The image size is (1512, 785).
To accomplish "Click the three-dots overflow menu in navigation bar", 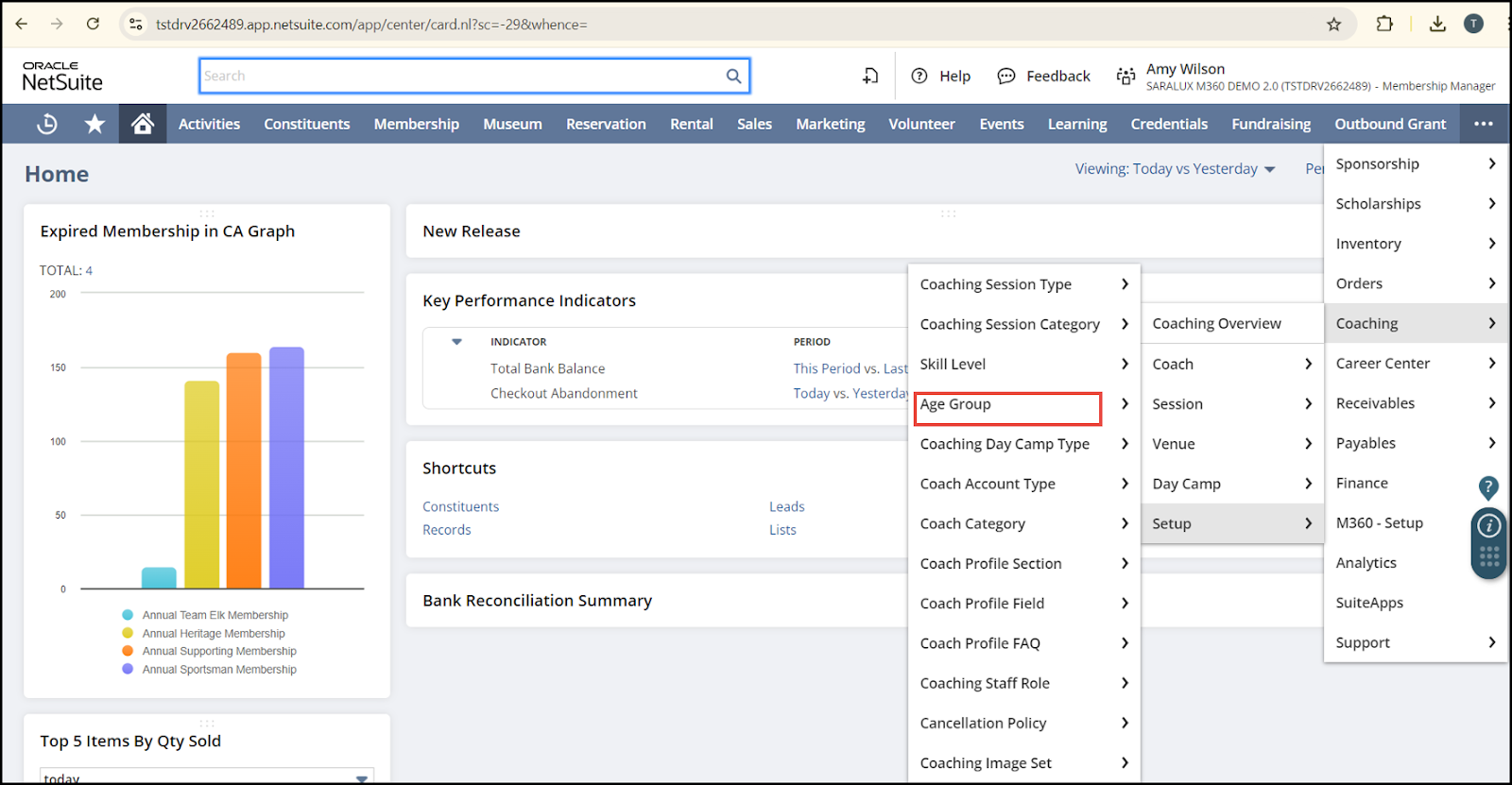I will coord(1484,124).
